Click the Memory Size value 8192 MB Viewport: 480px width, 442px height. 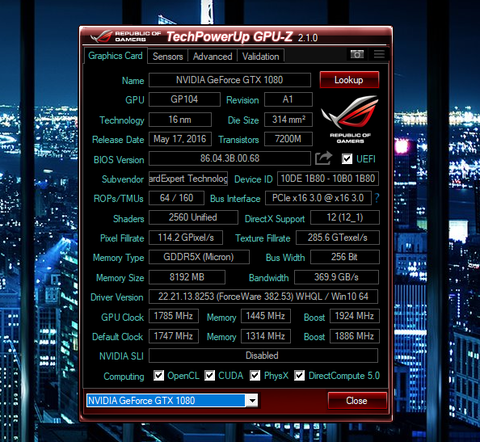click(x=187, y=277)
